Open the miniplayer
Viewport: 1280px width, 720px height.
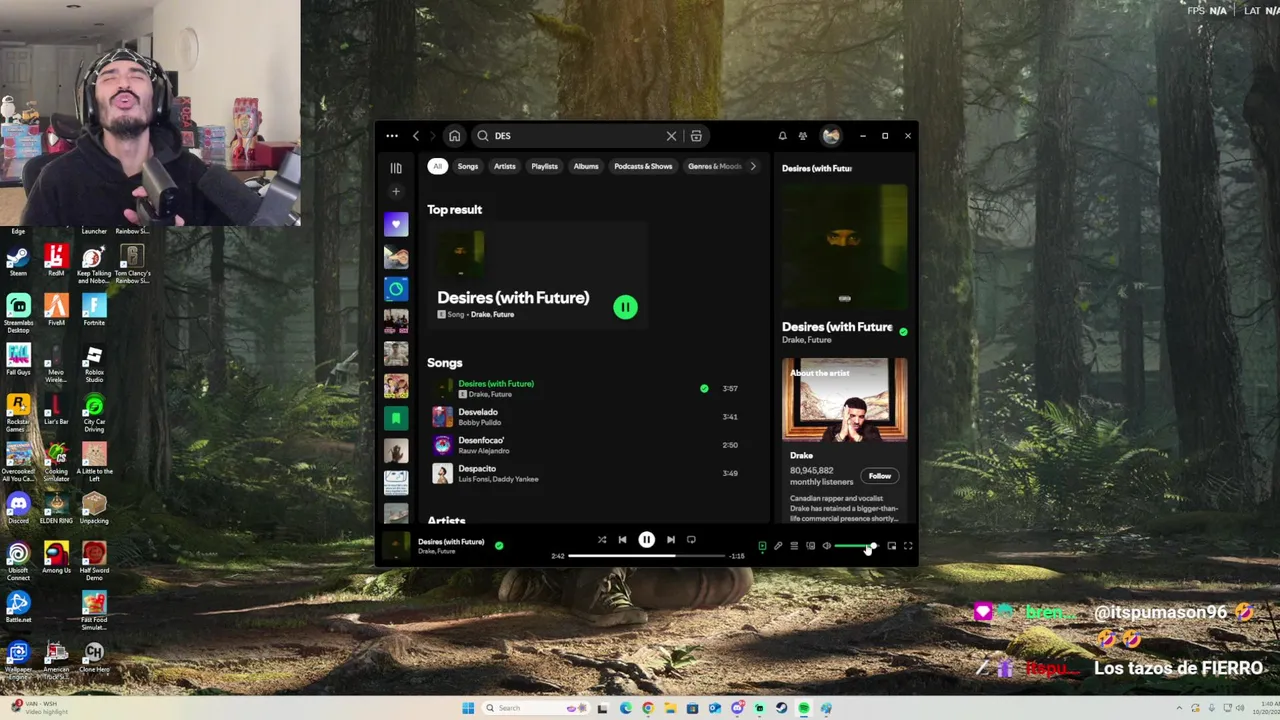click(x=892, y=546)
